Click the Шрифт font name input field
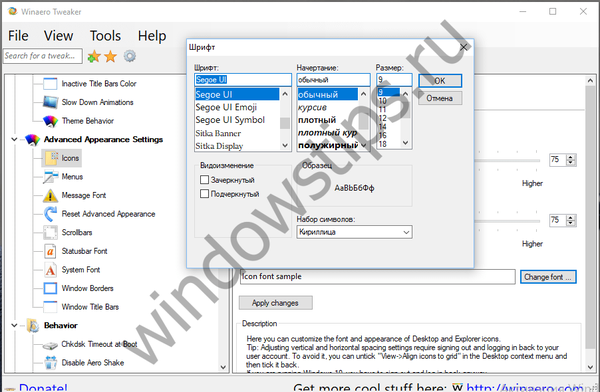600x392 pixels. tap(243, 80)
